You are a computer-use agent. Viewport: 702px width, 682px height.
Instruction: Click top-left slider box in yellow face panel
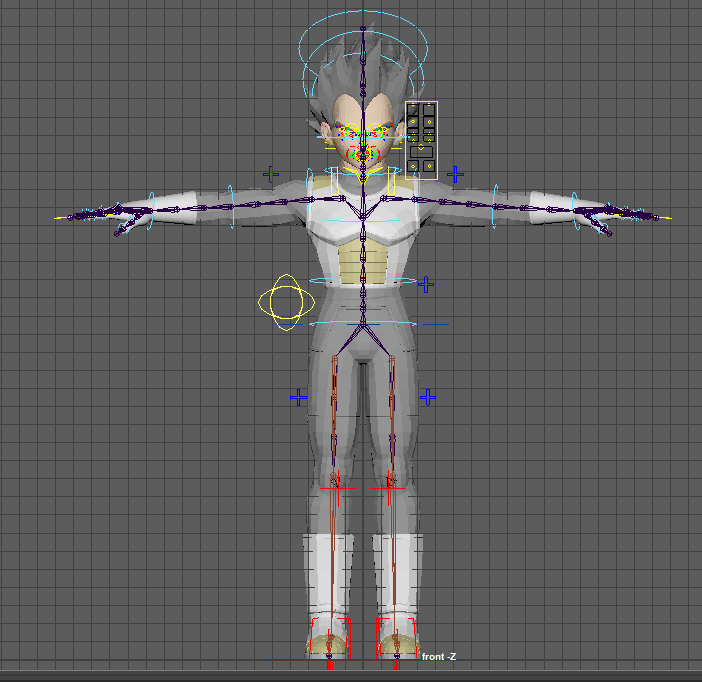pyautogui.click(x=413, y=110)
